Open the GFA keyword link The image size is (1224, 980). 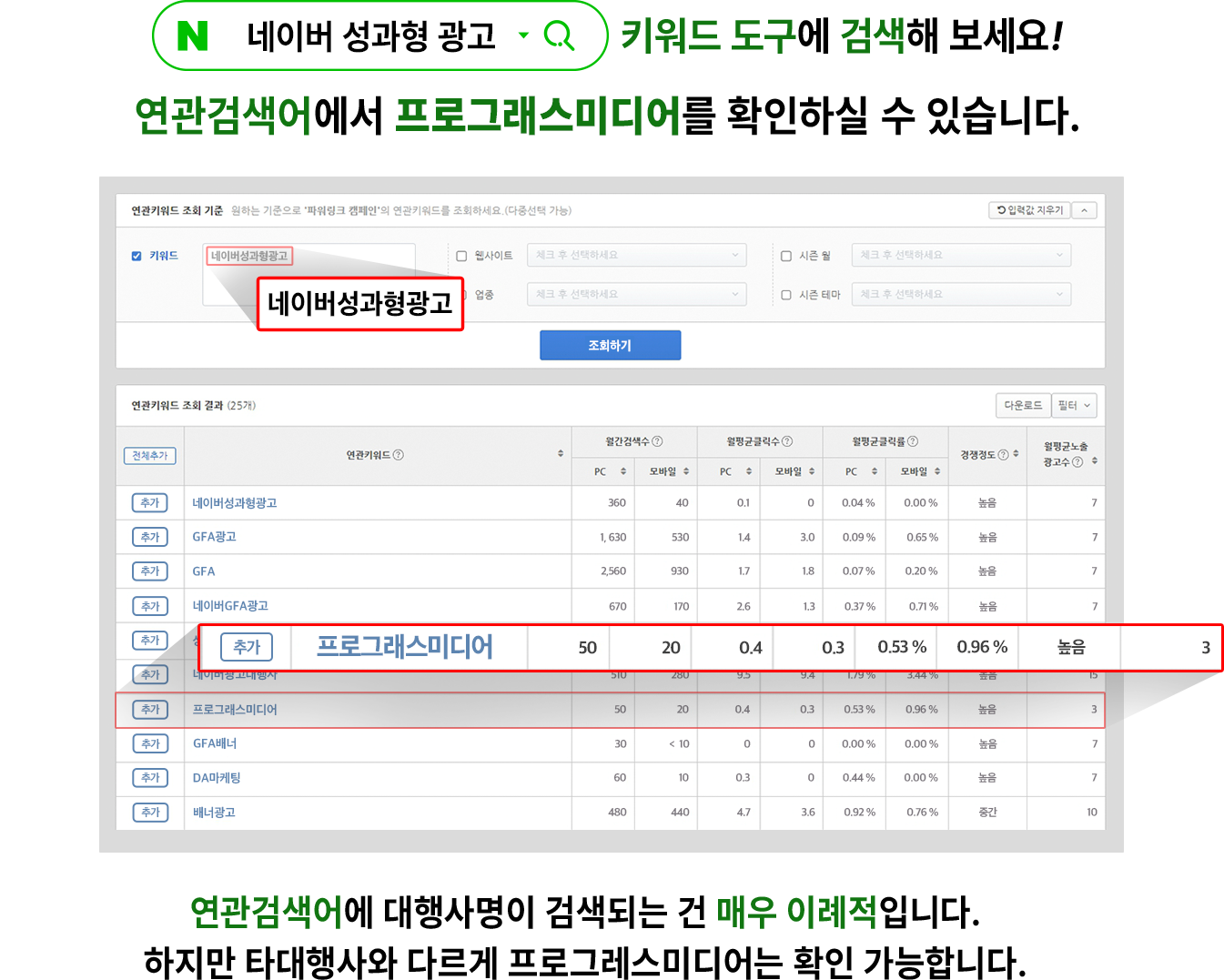coord(204,571)
